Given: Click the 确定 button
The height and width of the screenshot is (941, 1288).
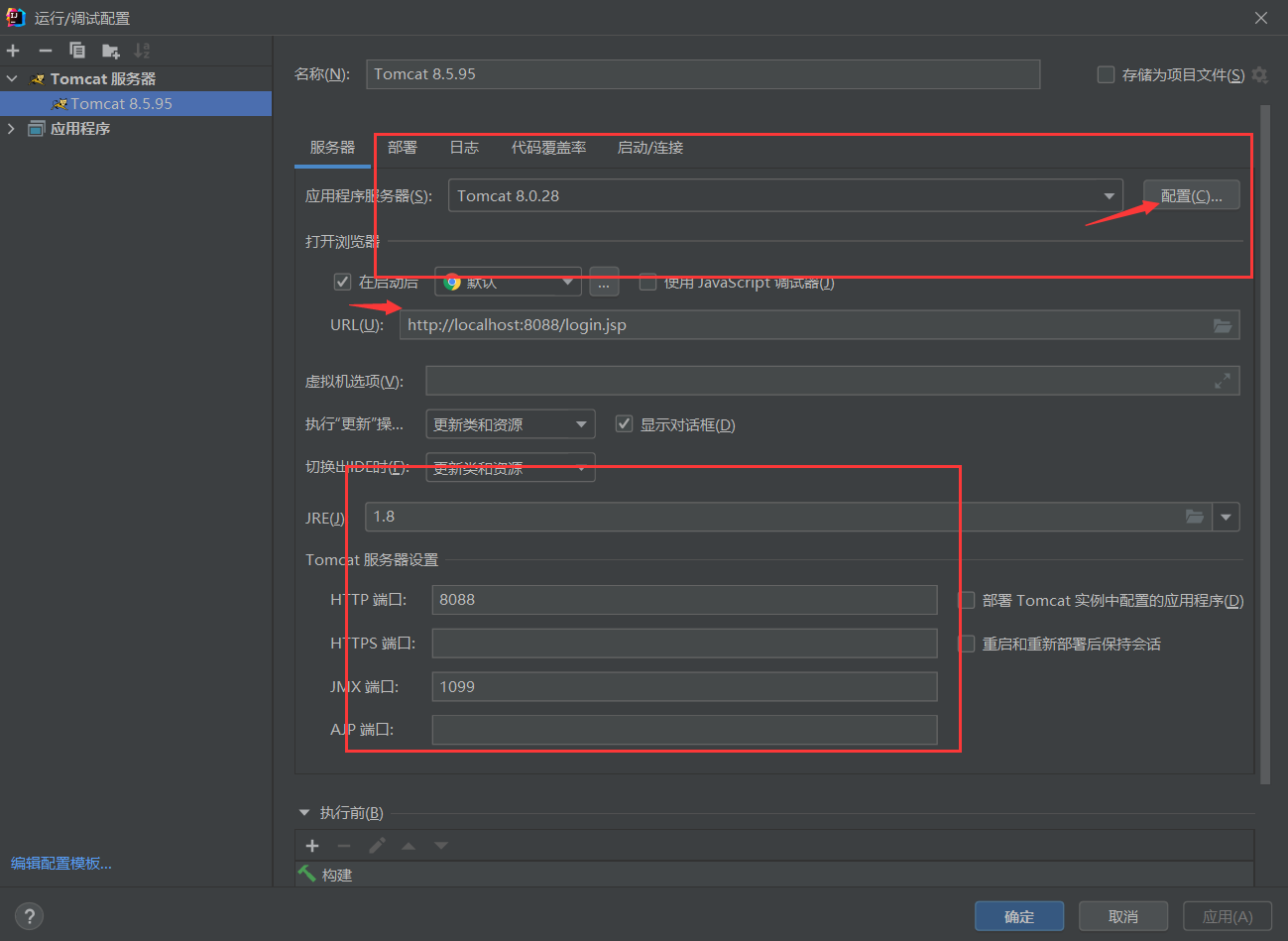Looking at the screenshot, I should point(1019,916).
